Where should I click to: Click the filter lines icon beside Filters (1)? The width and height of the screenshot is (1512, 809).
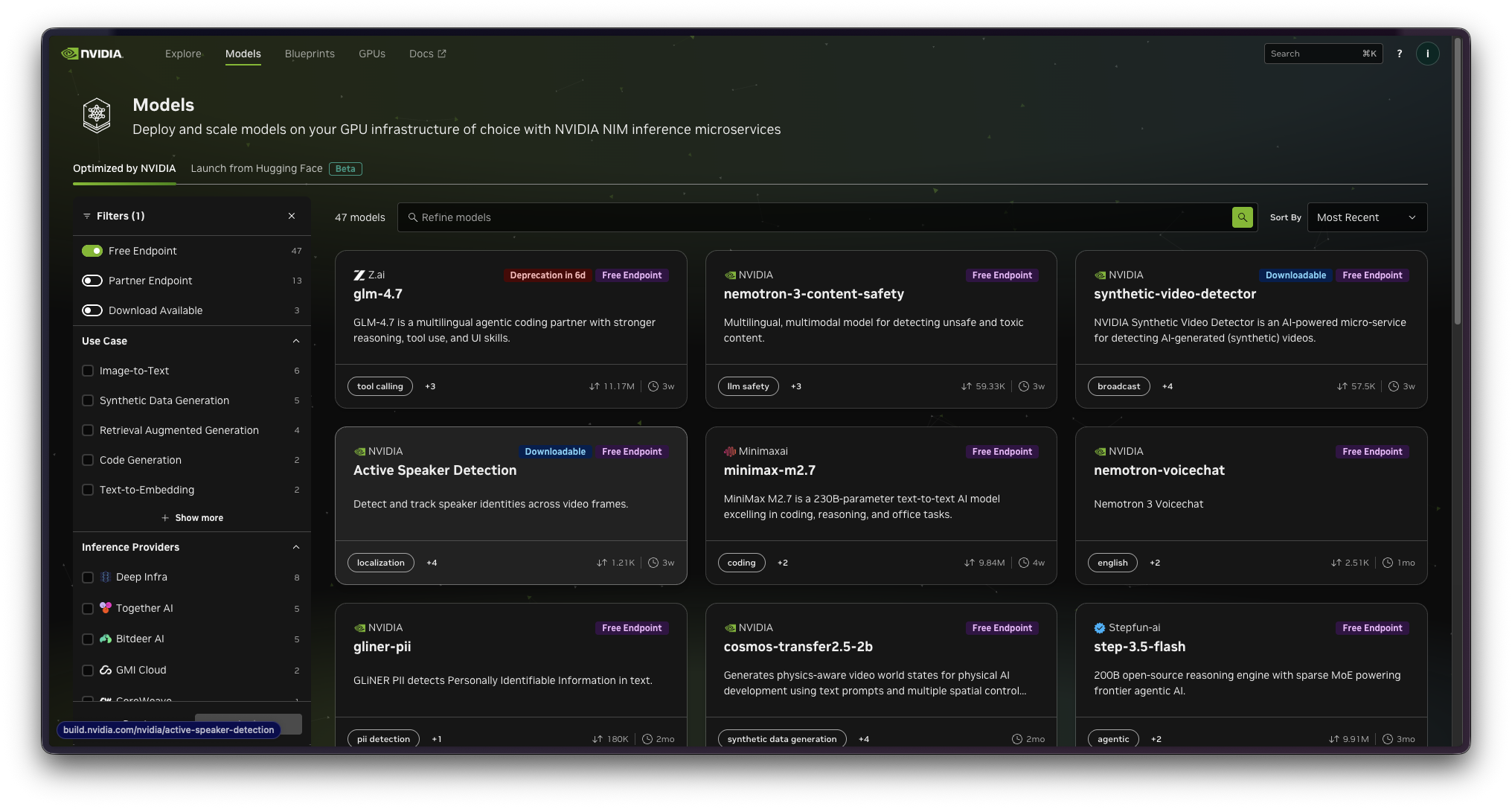point(87,216)
